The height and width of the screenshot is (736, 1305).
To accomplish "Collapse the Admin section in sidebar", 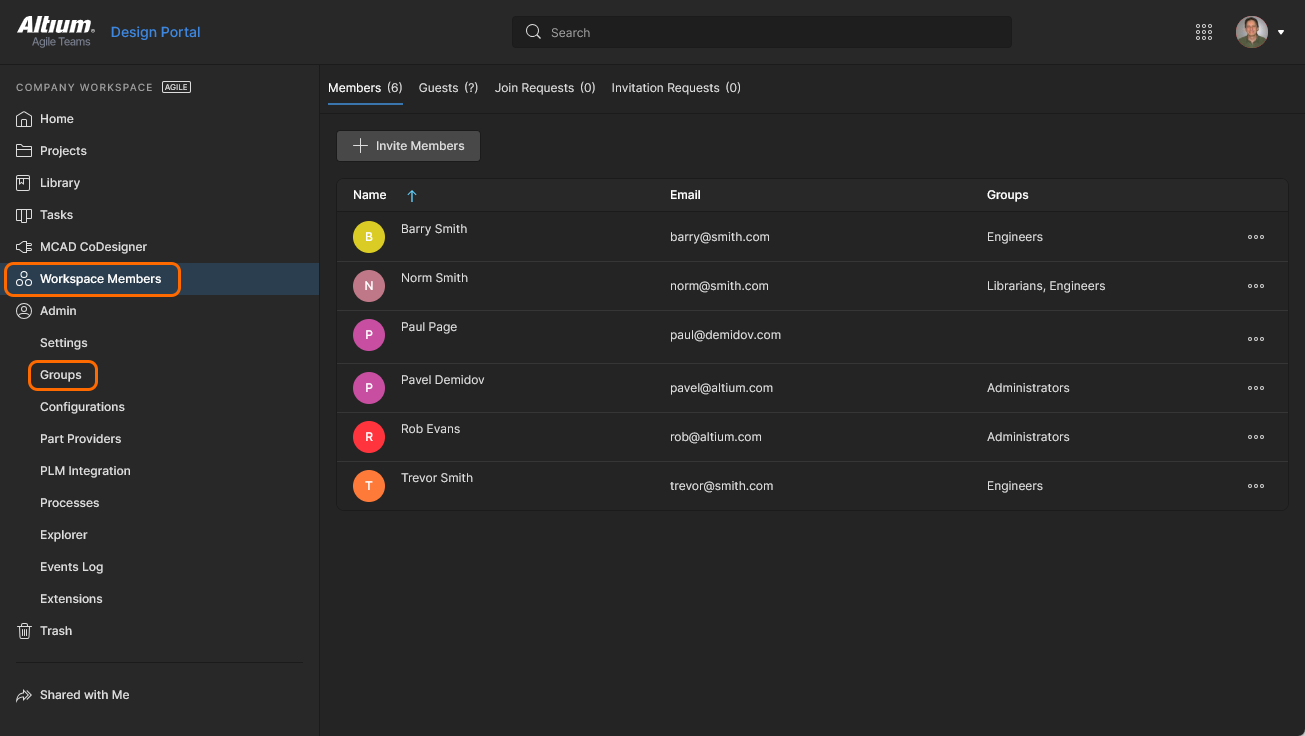I will [58, 311].
